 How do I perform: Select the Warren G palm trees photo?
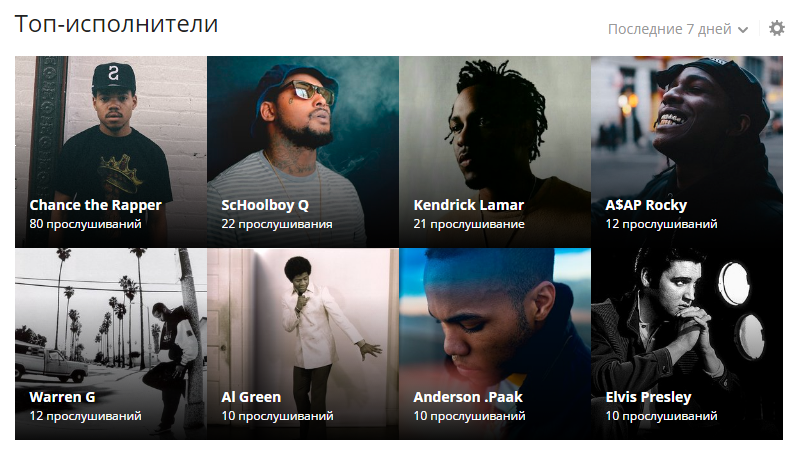click(111, 344)
